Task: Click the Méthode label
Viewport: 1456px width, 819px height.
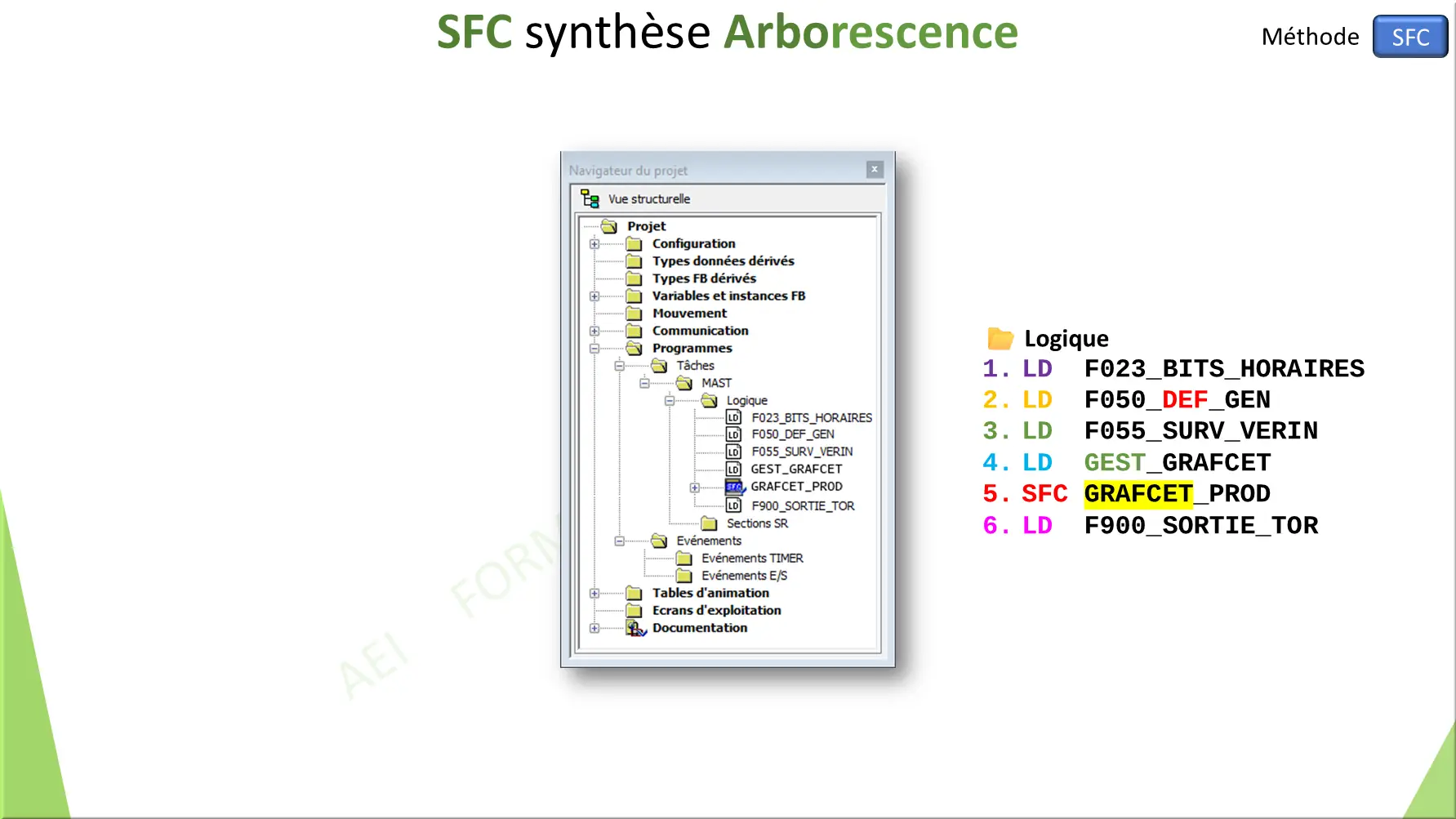Action: [1310, 36]
